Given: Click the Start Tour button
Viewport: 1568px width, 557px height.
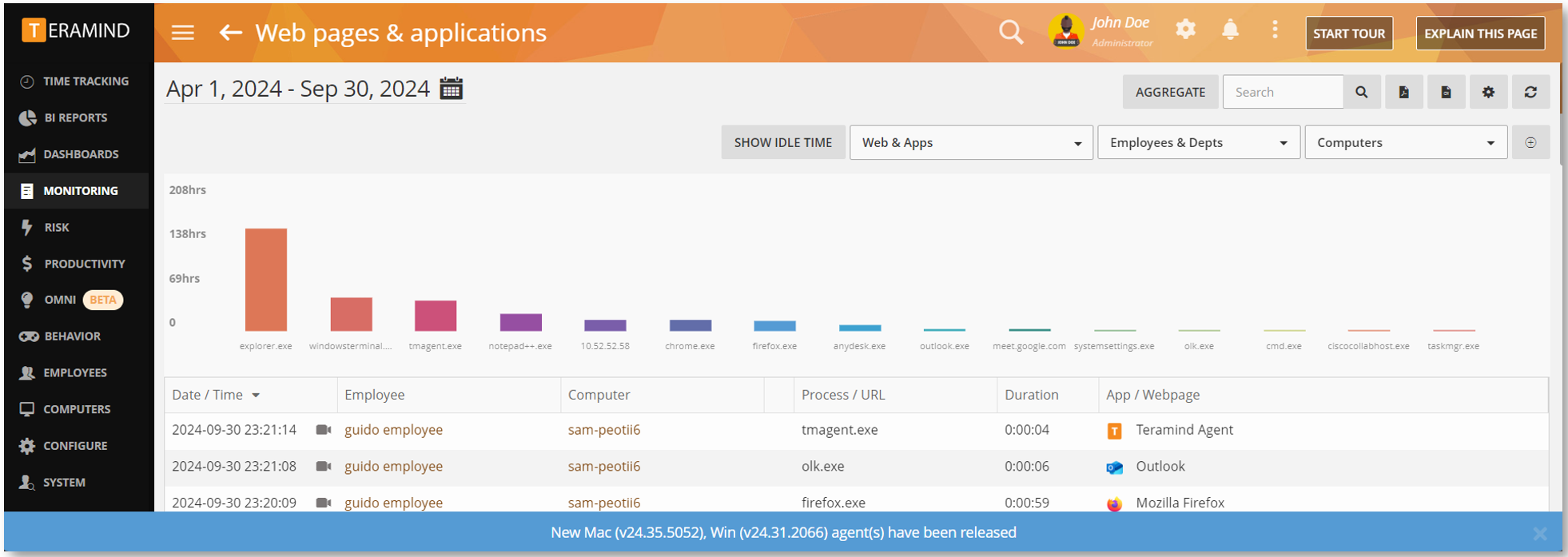Looking at the screenshot, I should pyautogui.click(x=1349, y=34).
